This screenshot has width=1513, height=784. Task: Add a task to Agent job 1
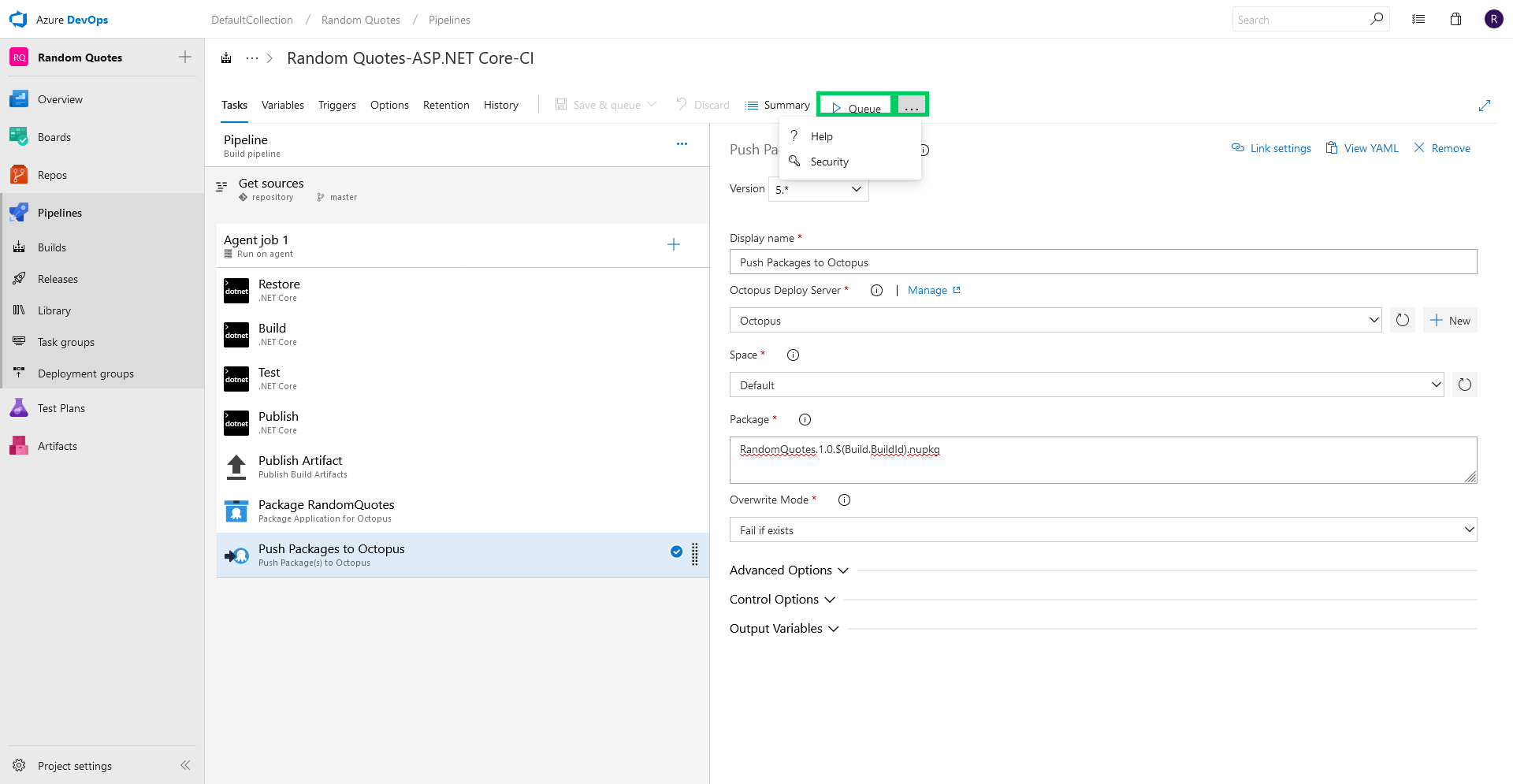pos(674,244)
